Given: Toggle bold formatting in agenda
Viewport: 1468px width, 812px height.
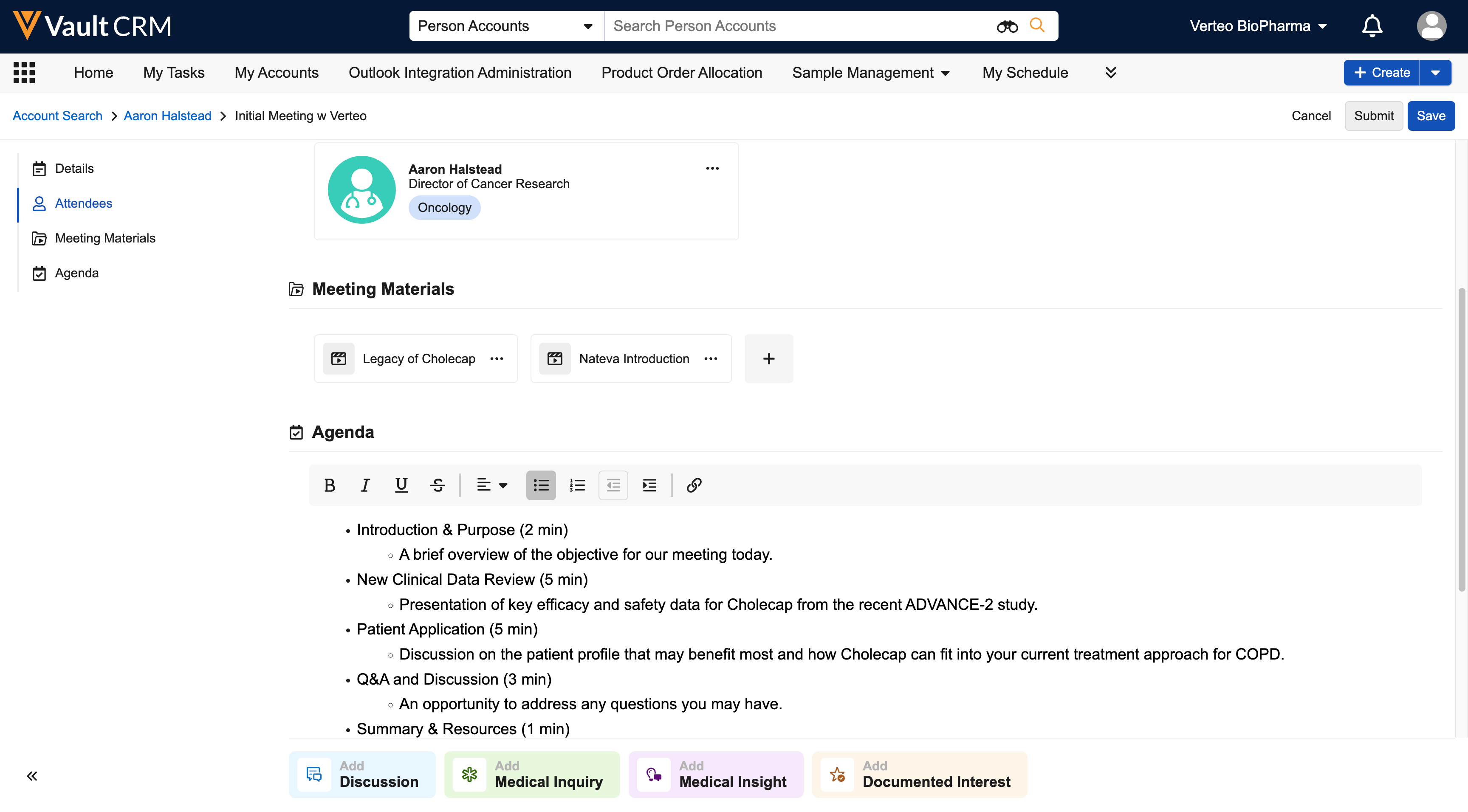Looking at the screenshot, I should click(329, 485).
